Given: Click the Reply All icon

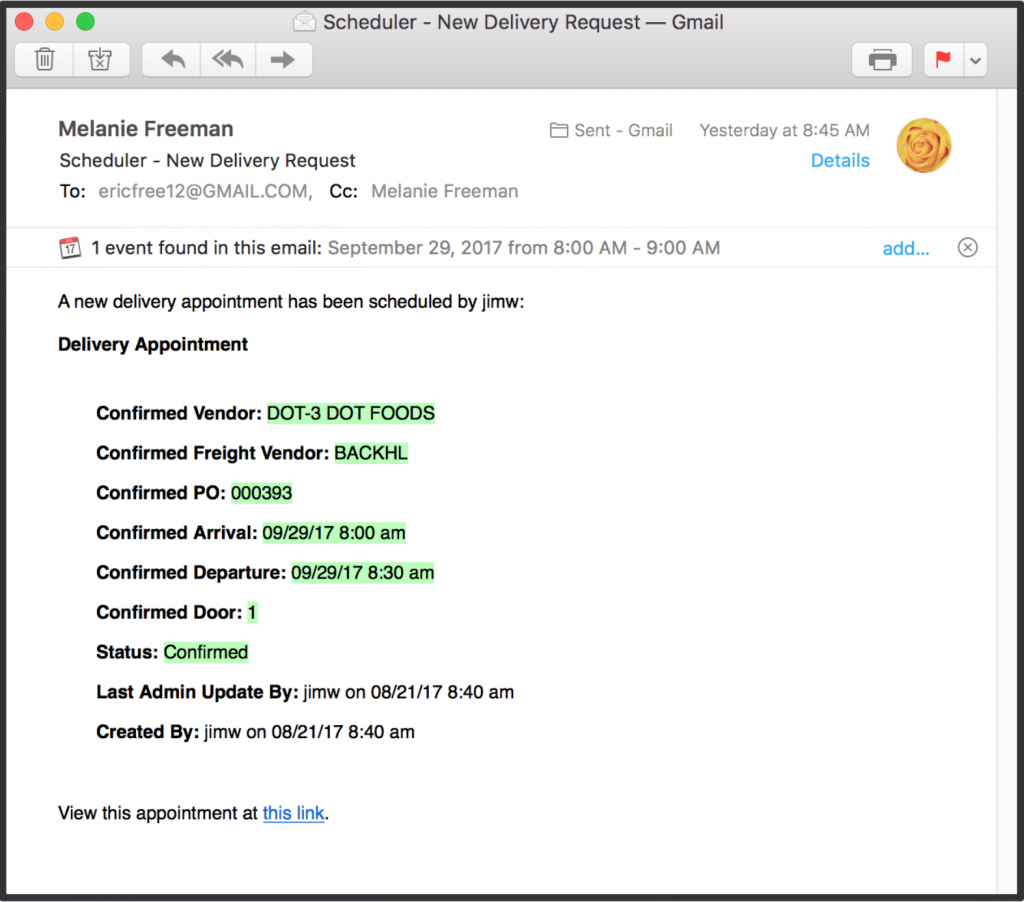Looking at the screenshot, I should (x=227, y=60).
